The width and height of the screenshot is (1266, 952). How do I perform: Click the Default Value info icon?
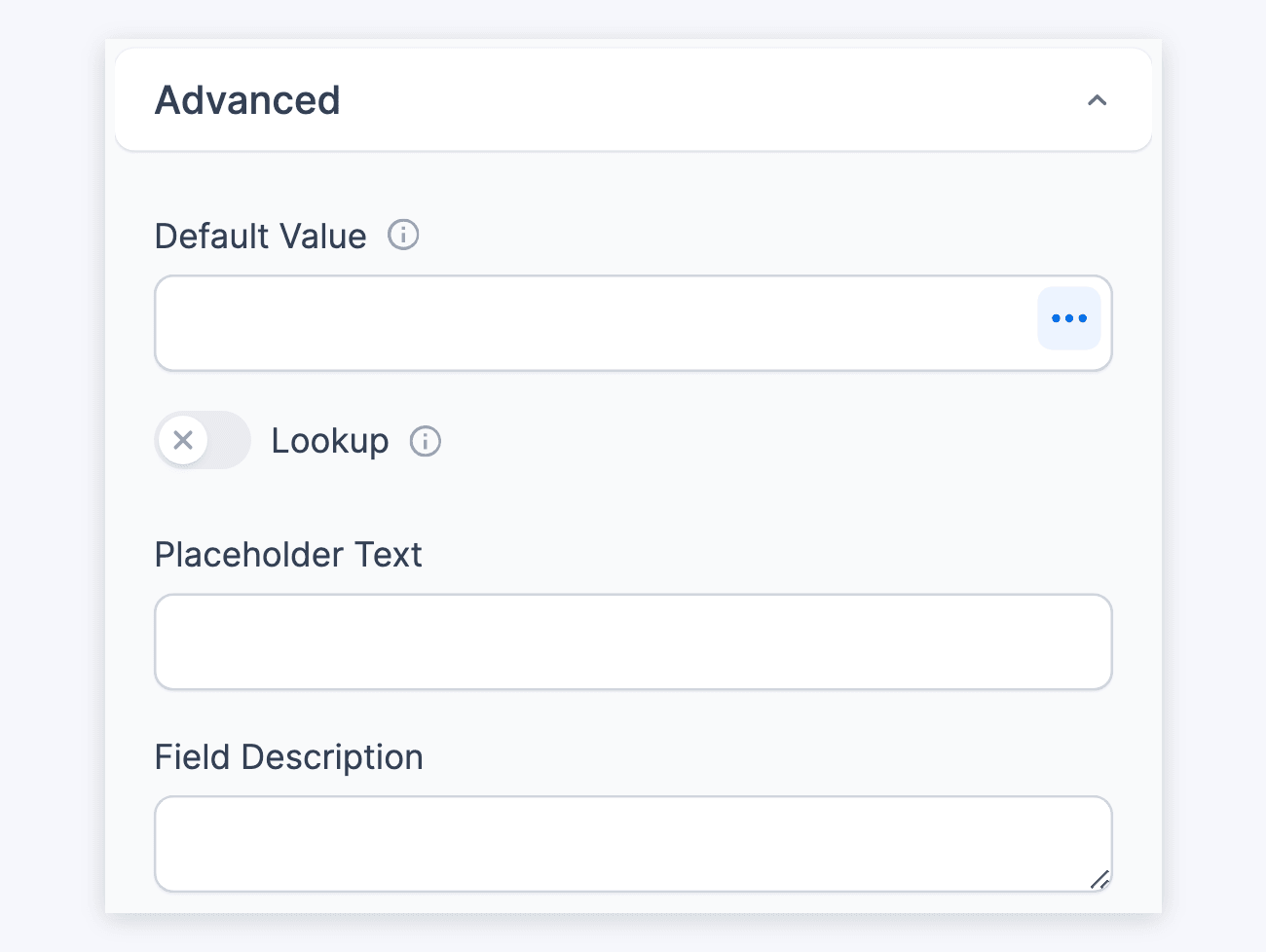click(403, 235)
